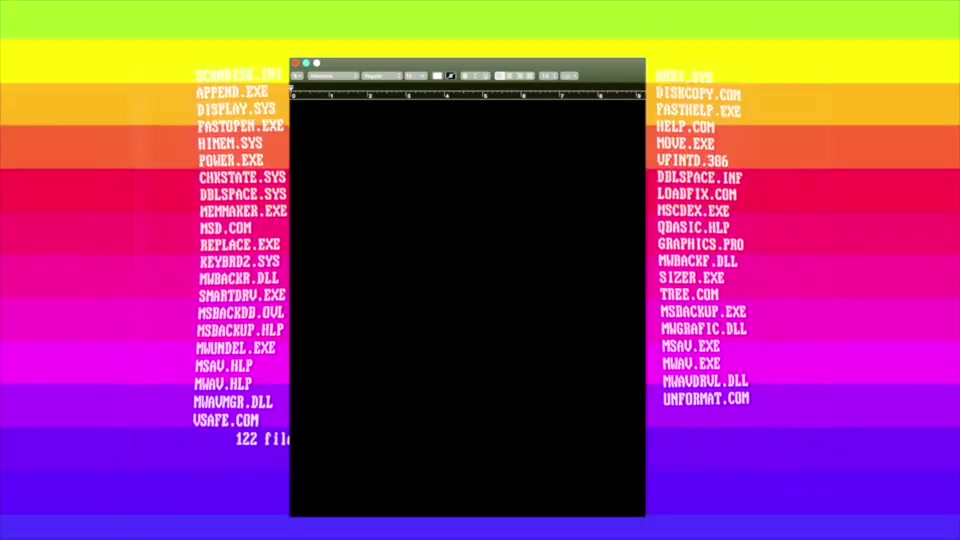
Task: Click MSBACKUP.HLP file name
Action: [x=241, y=331]
